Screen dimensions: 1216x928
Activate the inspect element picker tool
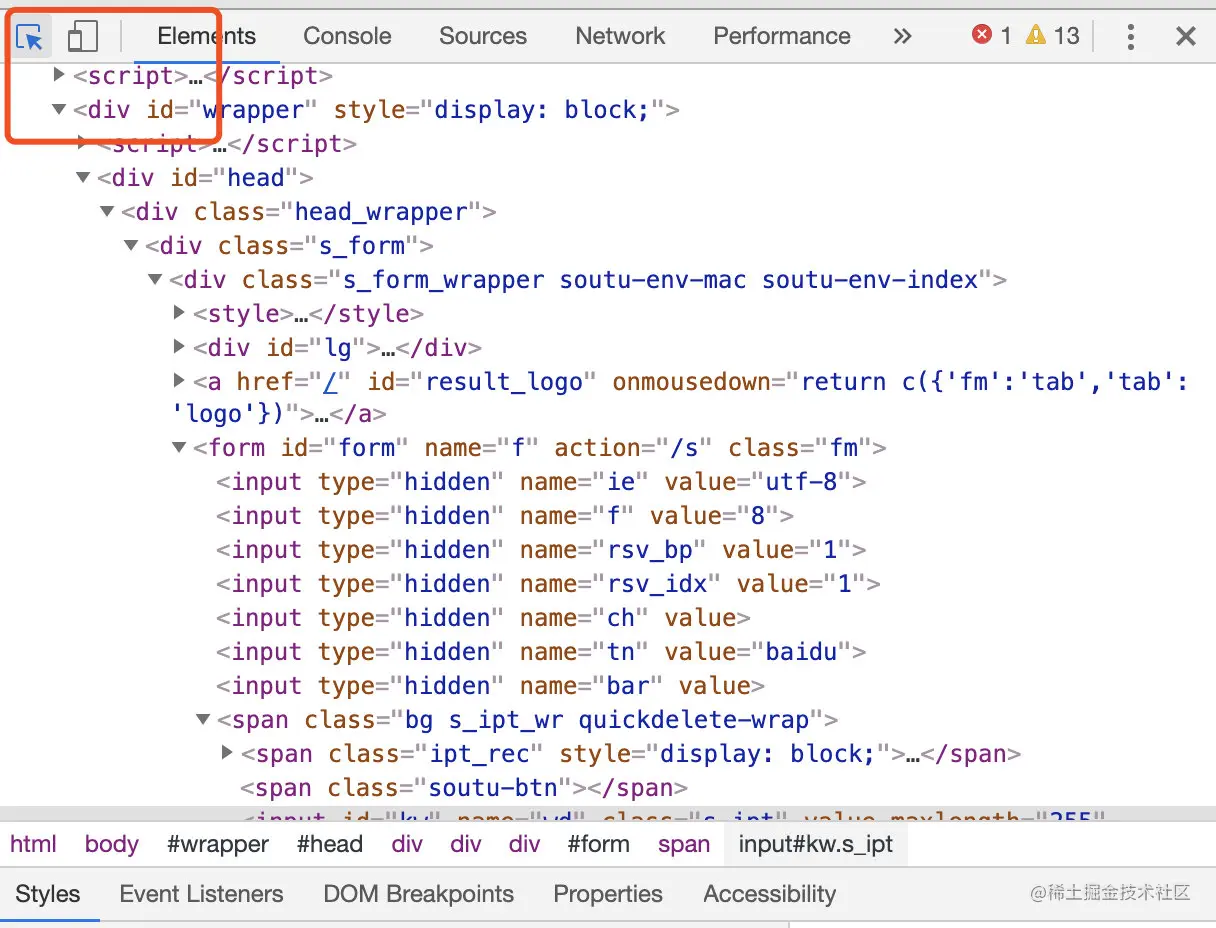point(31,37)
